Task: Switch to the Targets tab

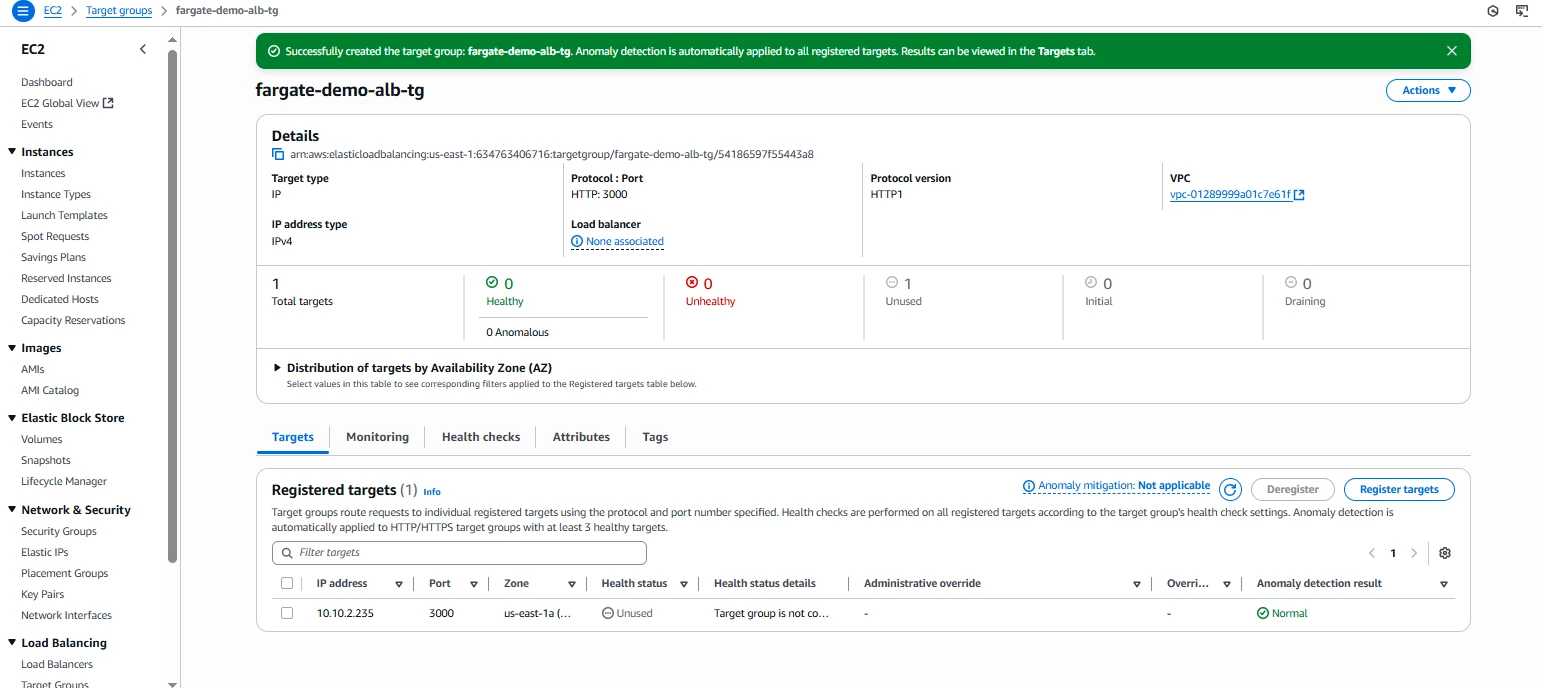Action: pyautogui.click(x=293, y=437)
